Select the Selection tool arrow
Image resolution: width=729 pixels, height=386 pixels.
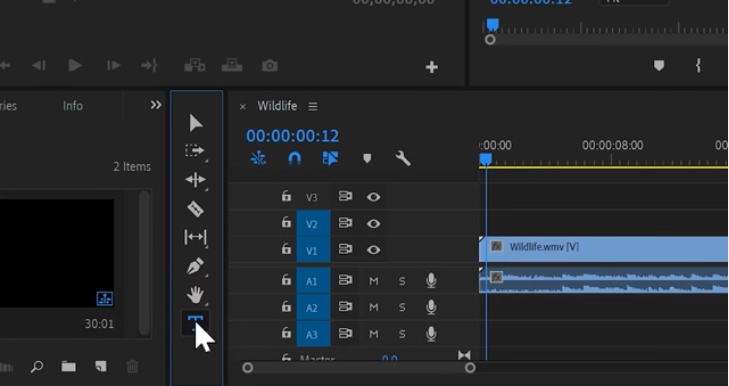coord(196,123)
